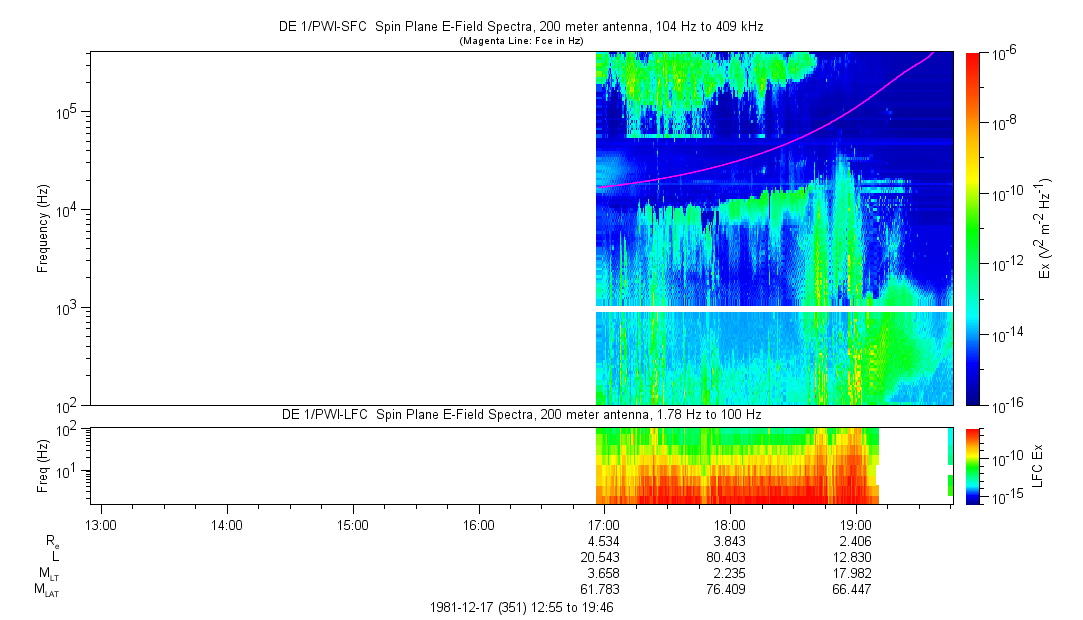Click the Freq (Hz) label of lower panel

(43, 465)
